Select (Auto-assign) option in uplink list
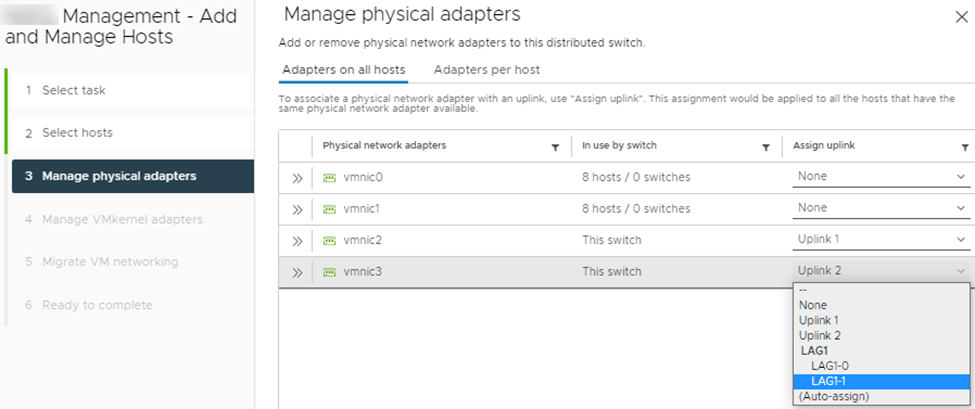975x409 pixels. point(834,396)
